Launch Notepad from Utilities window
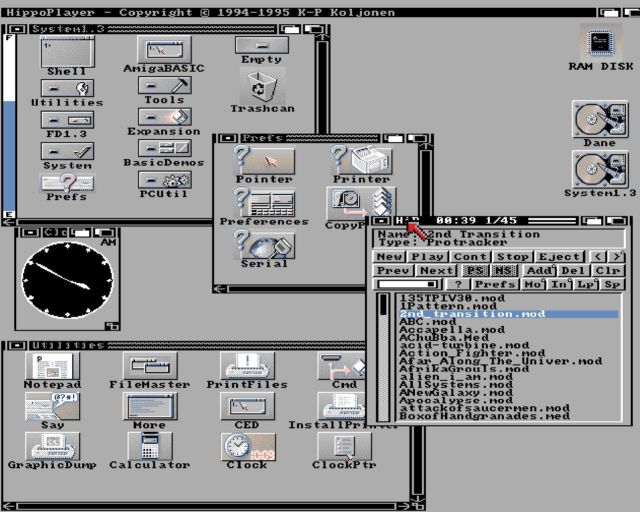The height and width of the screenshot is (512, 640). coord(52,366)
